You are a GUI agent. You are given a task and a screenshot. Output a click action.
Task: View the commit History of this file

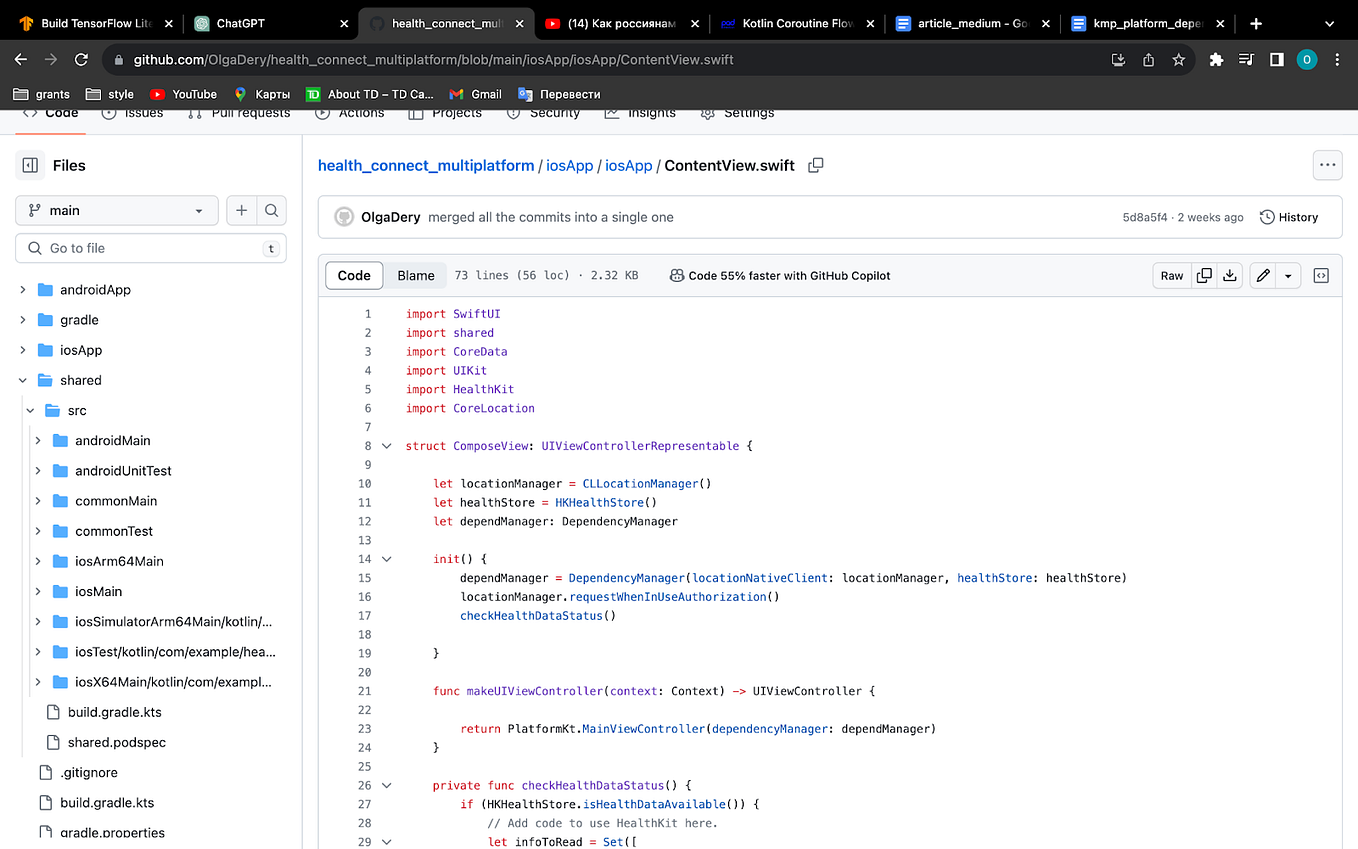[1289, 217]
